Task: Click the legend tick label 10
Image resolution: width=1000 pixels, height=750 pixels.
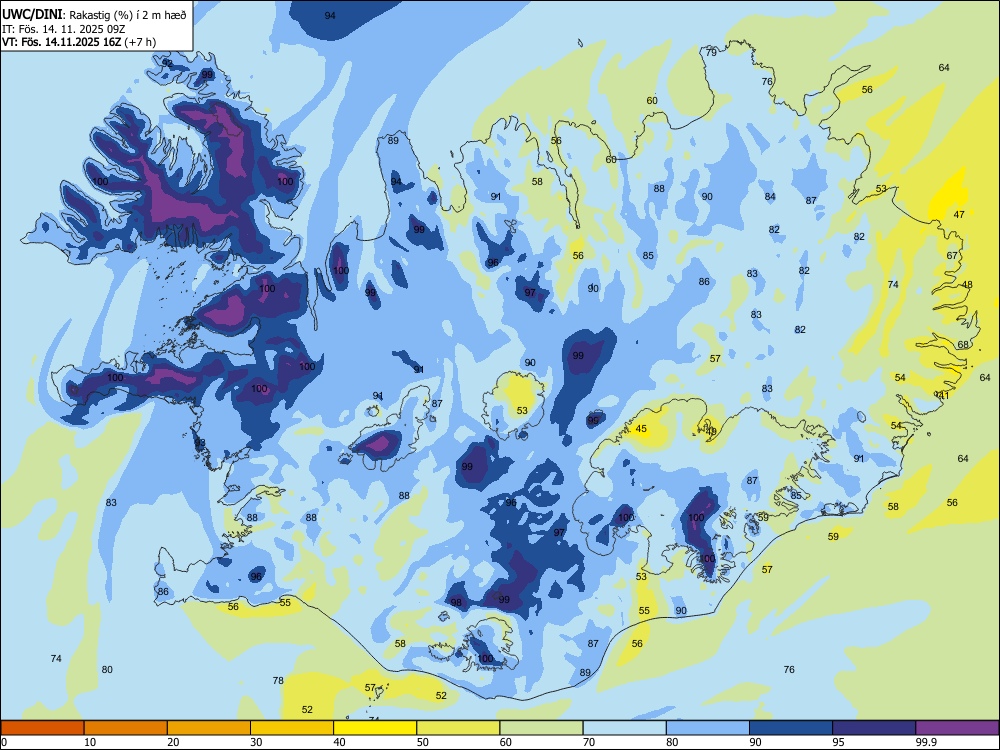Action: [x=90, y=742]
